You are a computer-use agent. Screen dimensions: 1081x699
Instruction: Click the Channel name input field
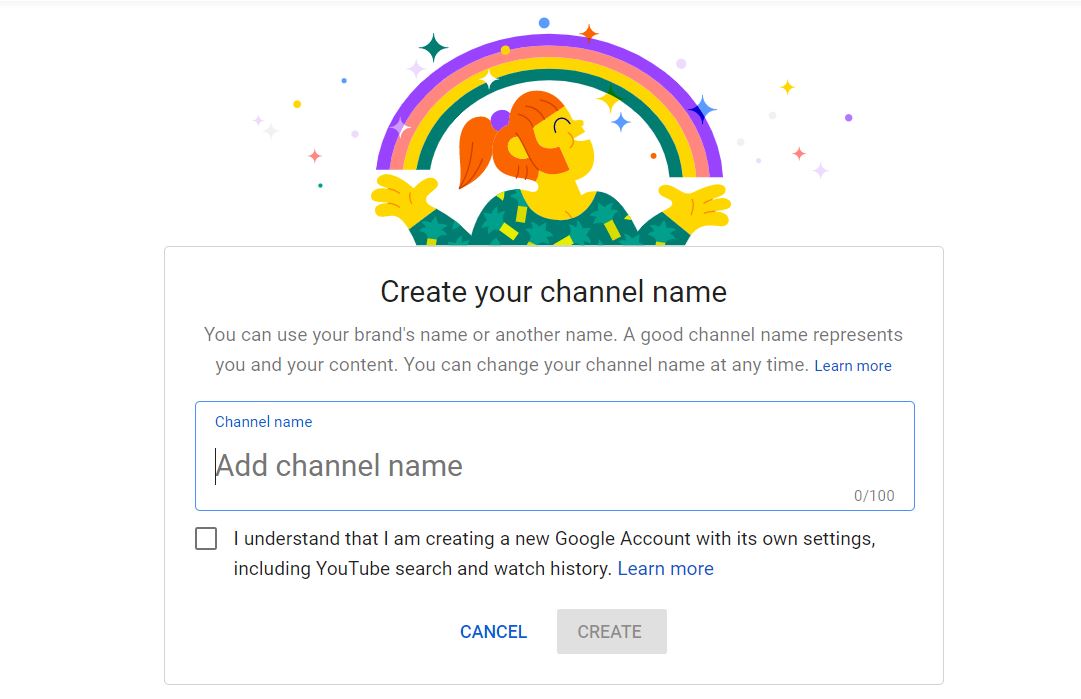click(554, 456)
